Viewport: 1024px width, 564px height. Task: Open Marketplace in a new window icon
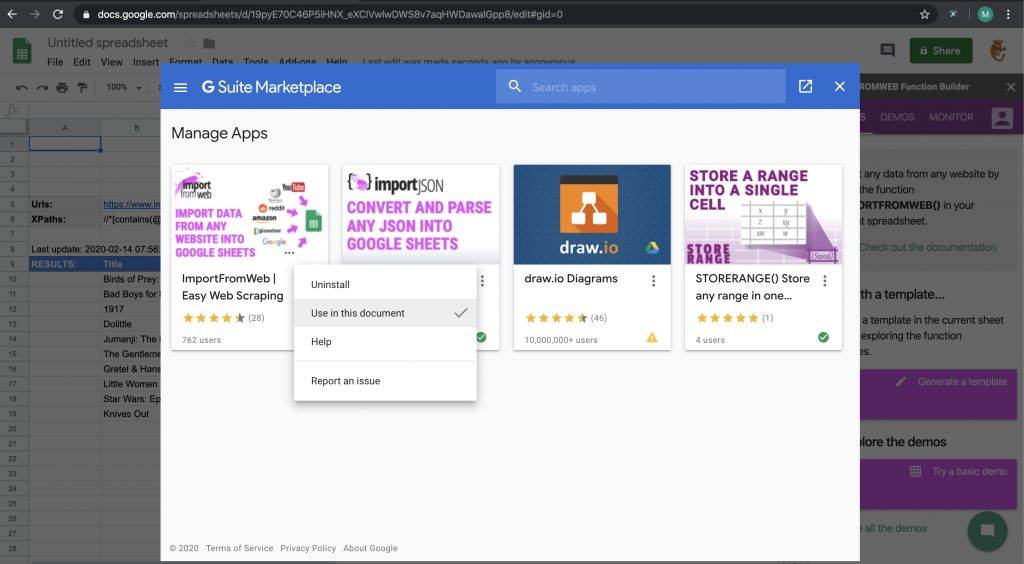[805, 86]
